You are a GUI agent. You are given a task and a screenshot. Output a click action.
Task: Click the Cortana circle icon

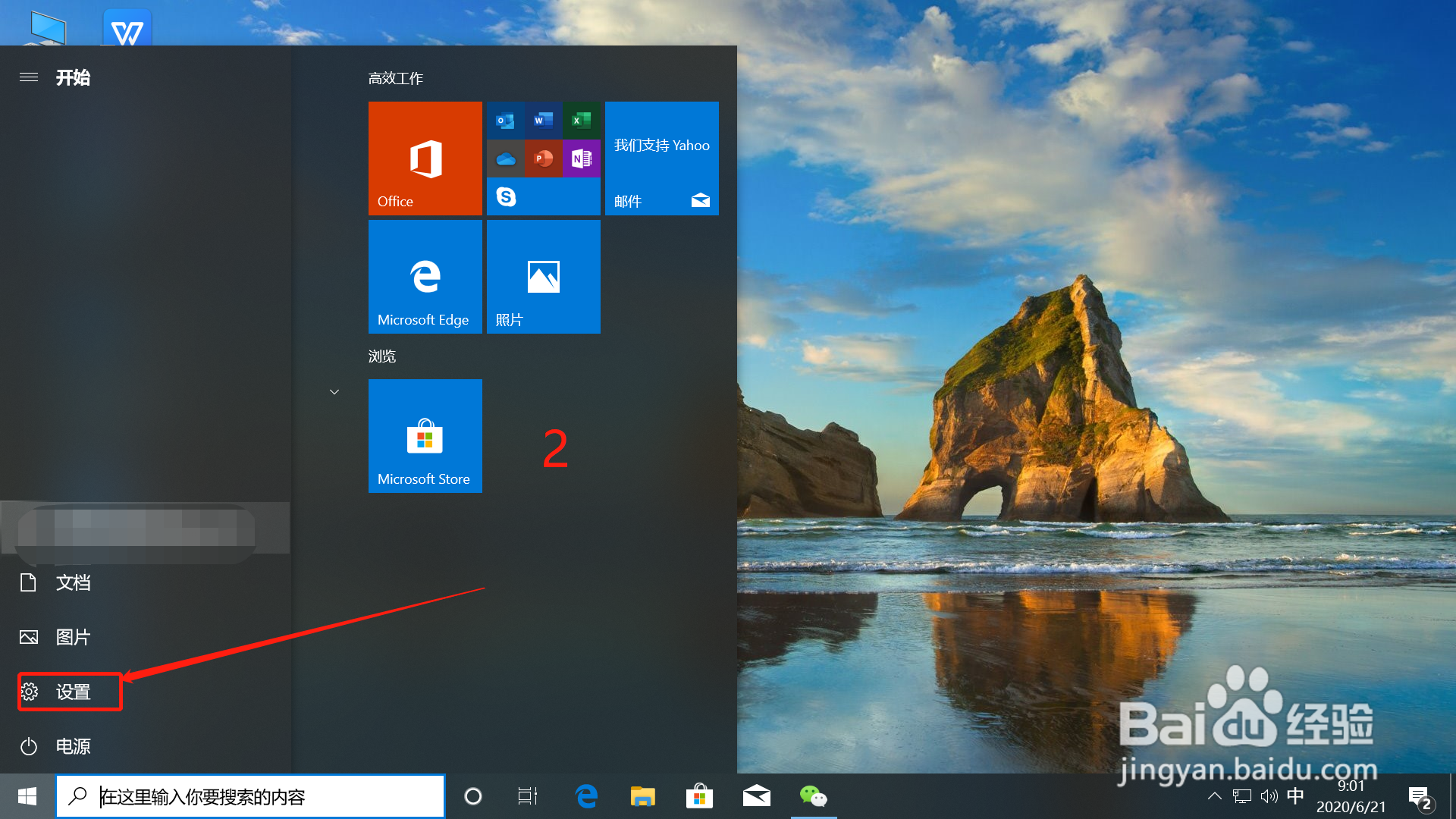click(472, 796)
